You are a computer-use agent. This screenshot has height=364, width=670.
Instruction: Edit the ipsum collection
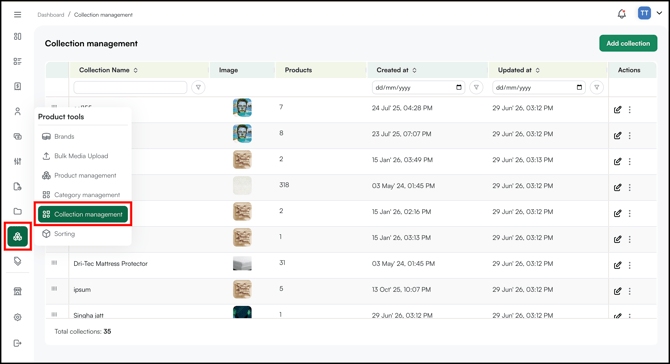(617, 291)
